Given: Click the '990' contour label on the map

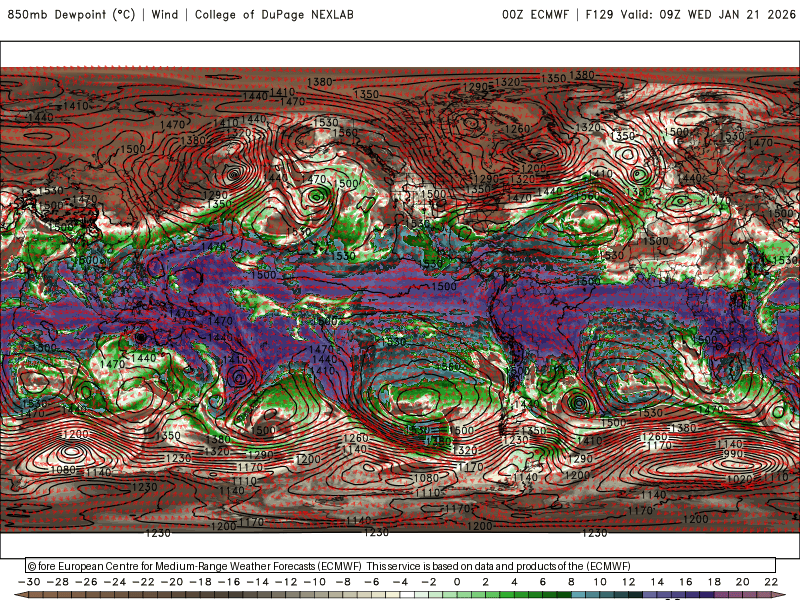Looking at the screenshot, I should [733, 454].
